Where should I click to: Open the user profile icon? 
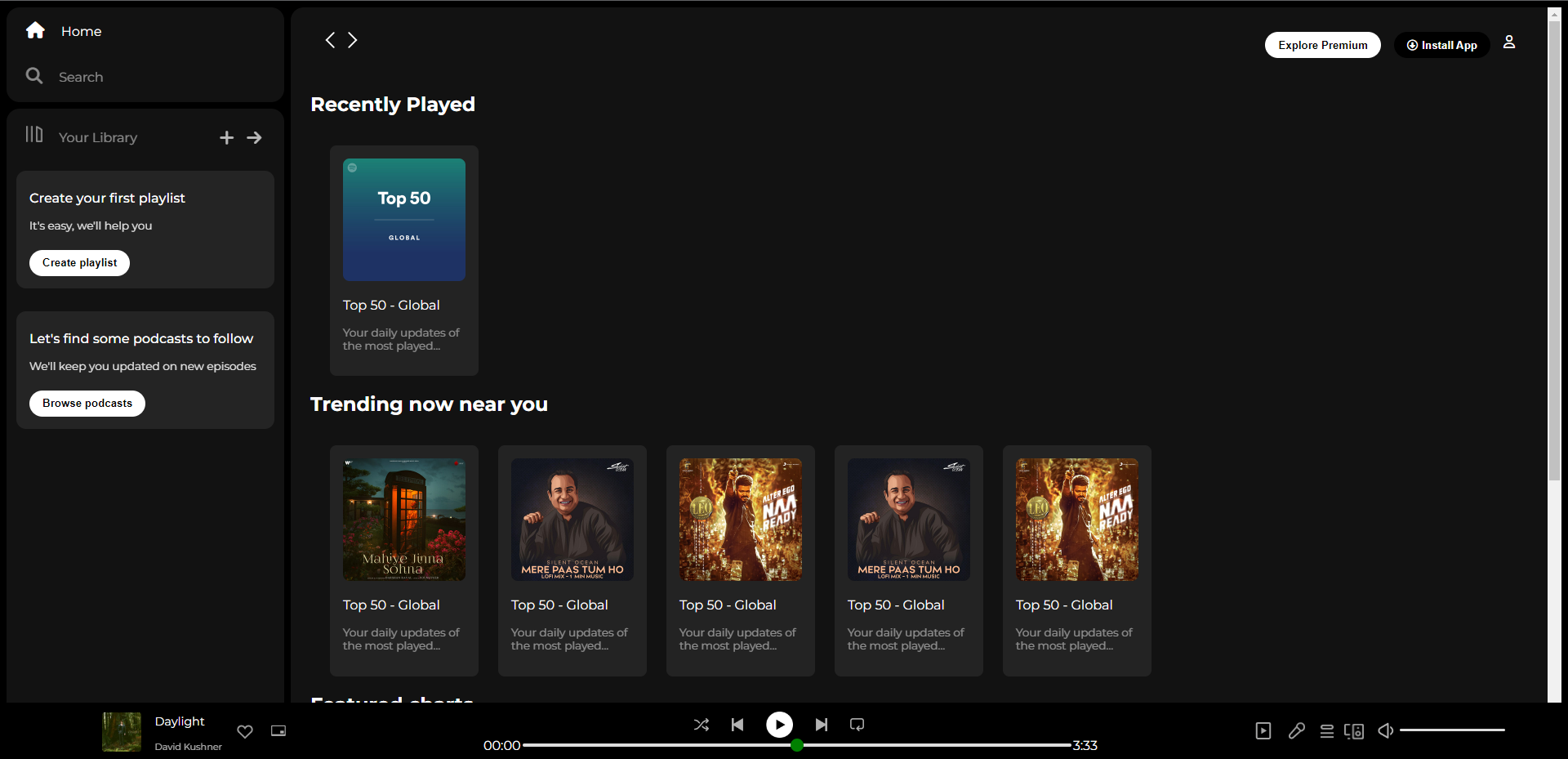1509,42
